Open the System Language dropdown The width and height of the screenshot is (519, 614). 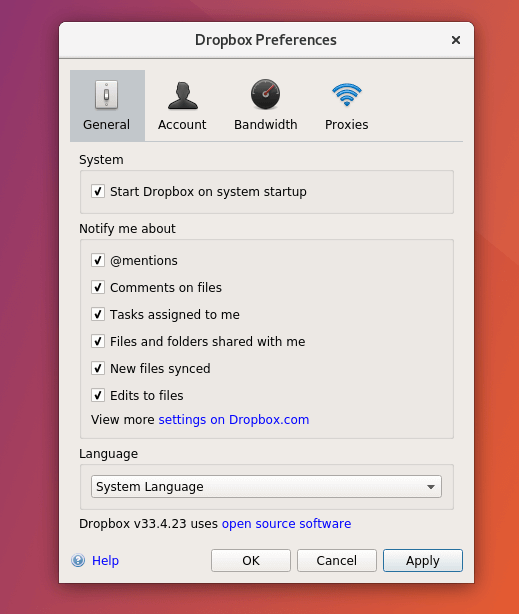266,487
